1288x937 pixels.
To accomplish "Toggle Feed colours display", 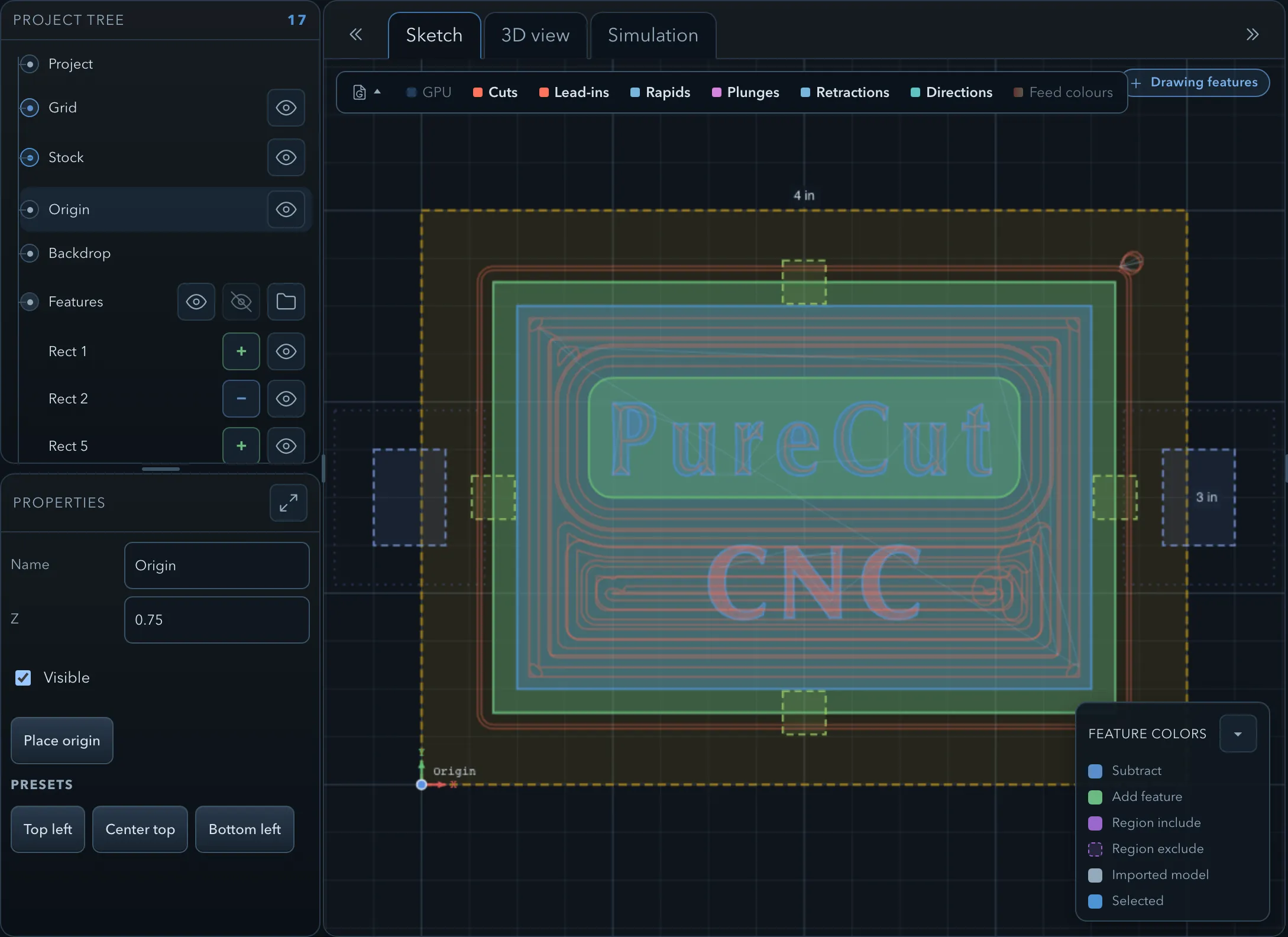I will (1063, 92).
